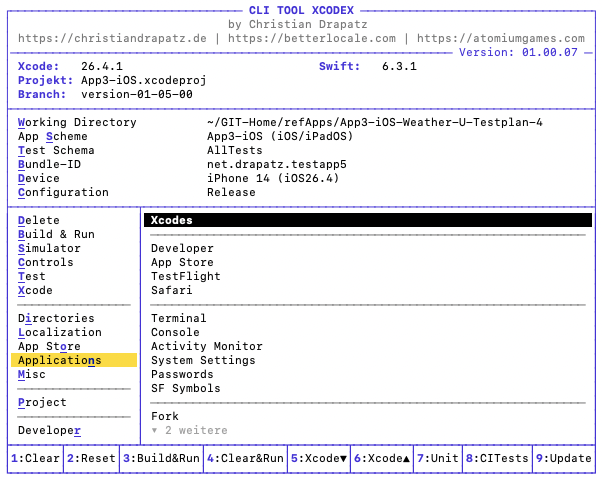
Task: Open the App Store entry in sidebar
Action: coord(49,346)
